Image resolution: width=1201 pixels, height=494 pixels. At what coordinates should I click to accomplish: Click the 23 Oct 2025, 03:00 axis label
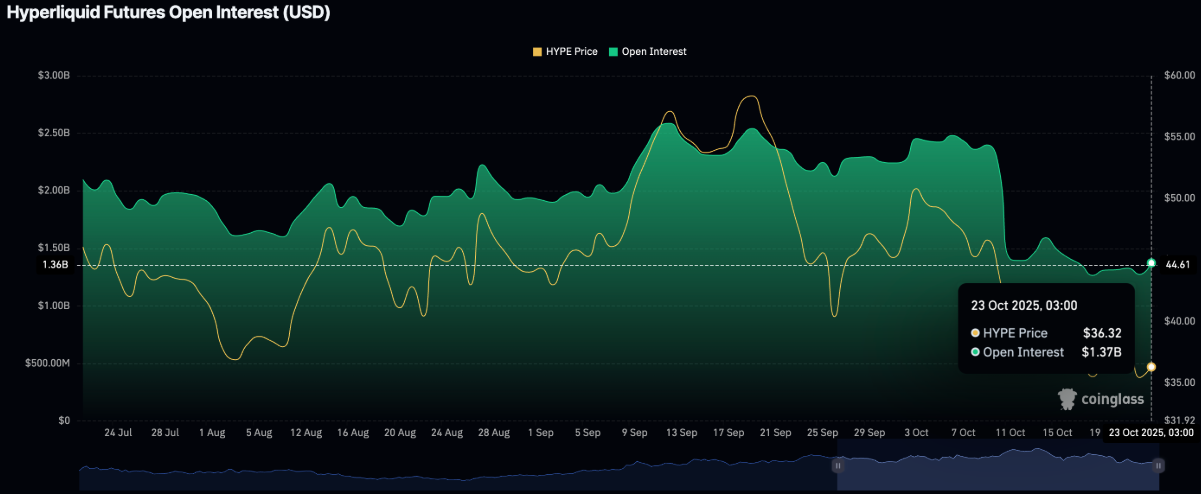[x=1150, y=433]
